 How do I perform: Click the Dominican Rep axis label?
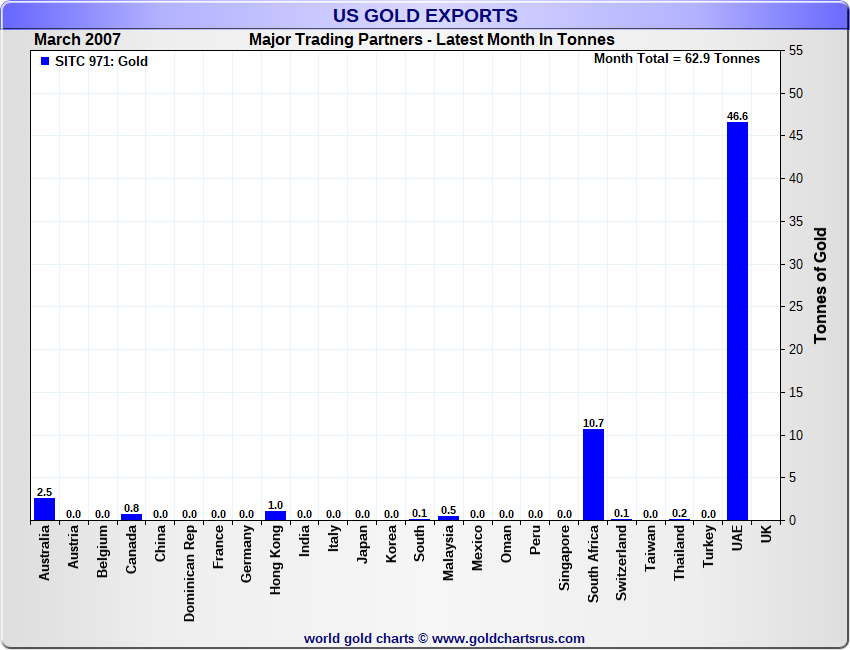(190, 573)
